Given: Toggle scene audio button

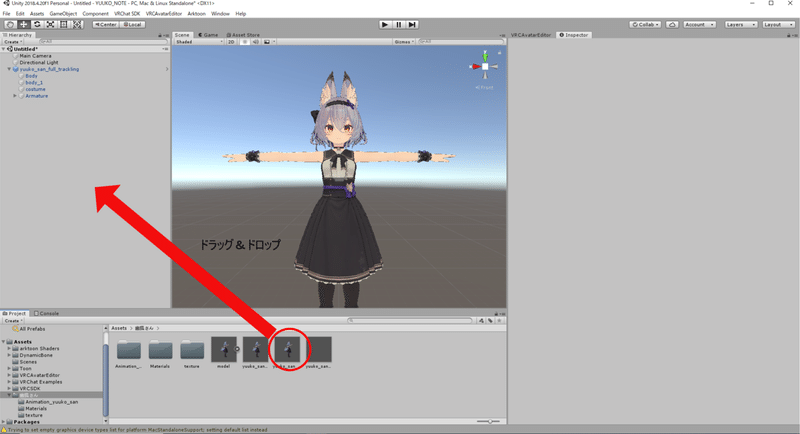Looking at the screenshot, I should [256, 42].
